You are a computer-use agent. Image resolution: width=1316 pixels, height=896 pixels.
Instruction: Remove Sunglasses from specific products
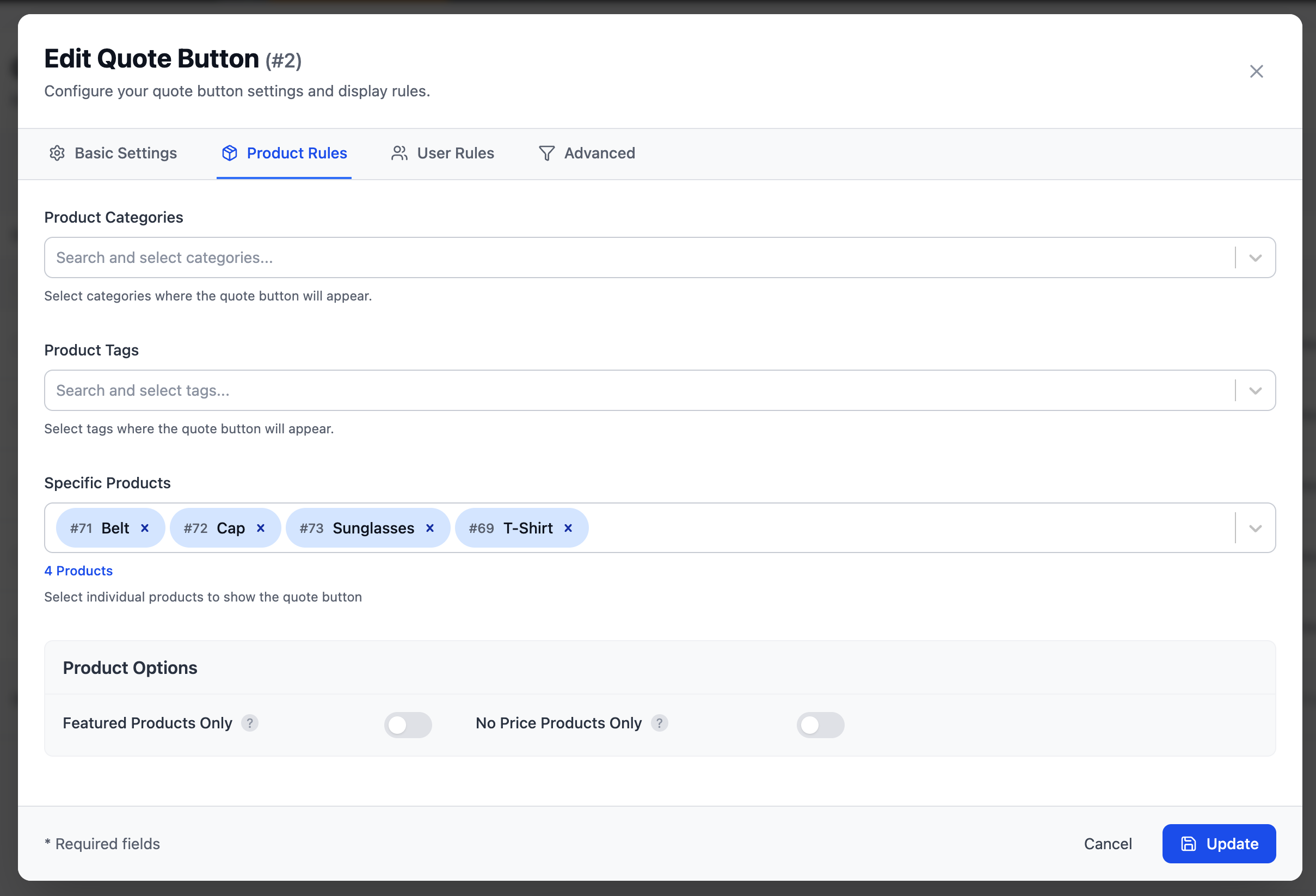point(430,528)
